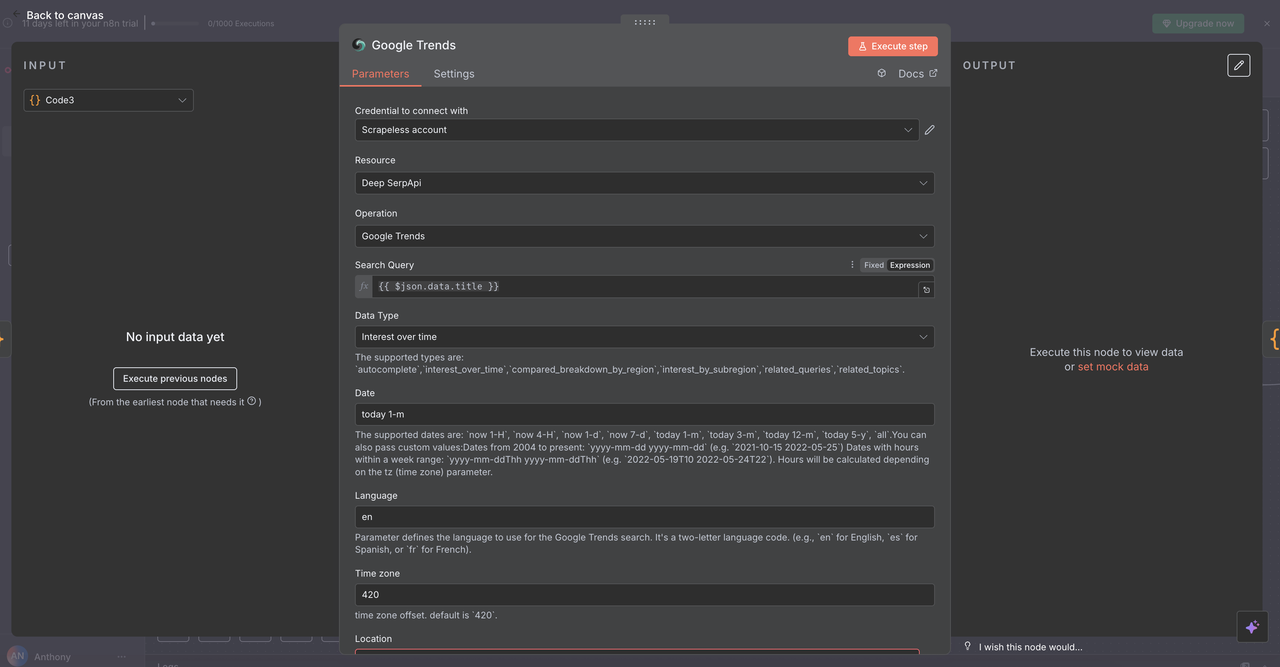Click the fx icon in Search Query
Viewport: 1280px width, 667px height.
tap(364, 287)
